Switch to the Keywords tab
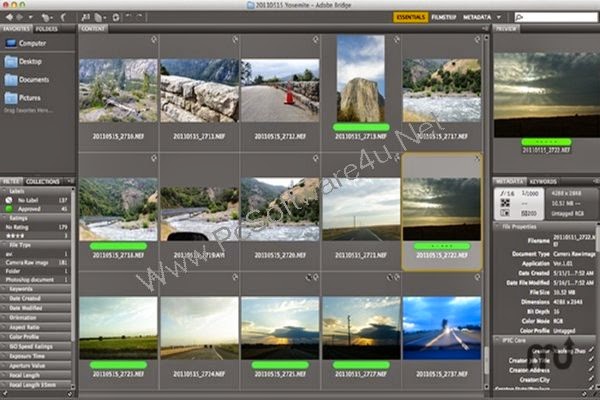 point(543,181)
